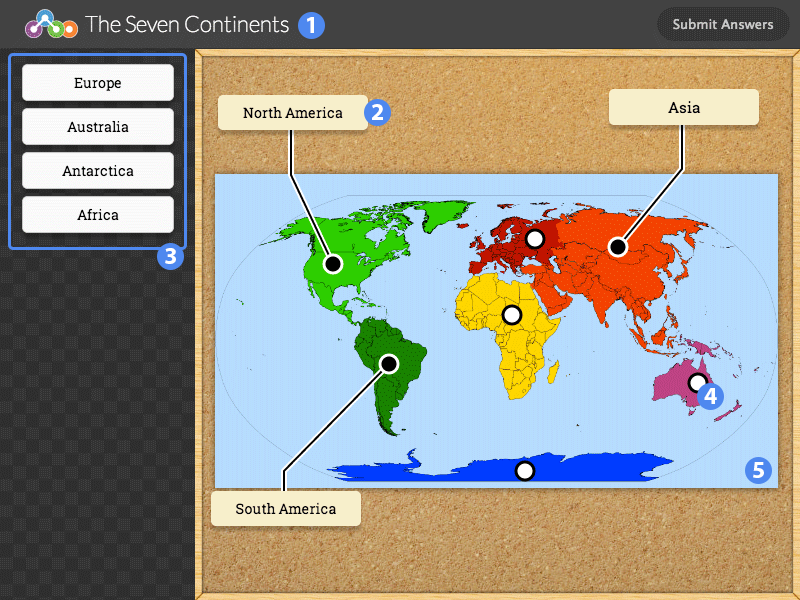Click the number 5 badge on map corner

point(758,470)
